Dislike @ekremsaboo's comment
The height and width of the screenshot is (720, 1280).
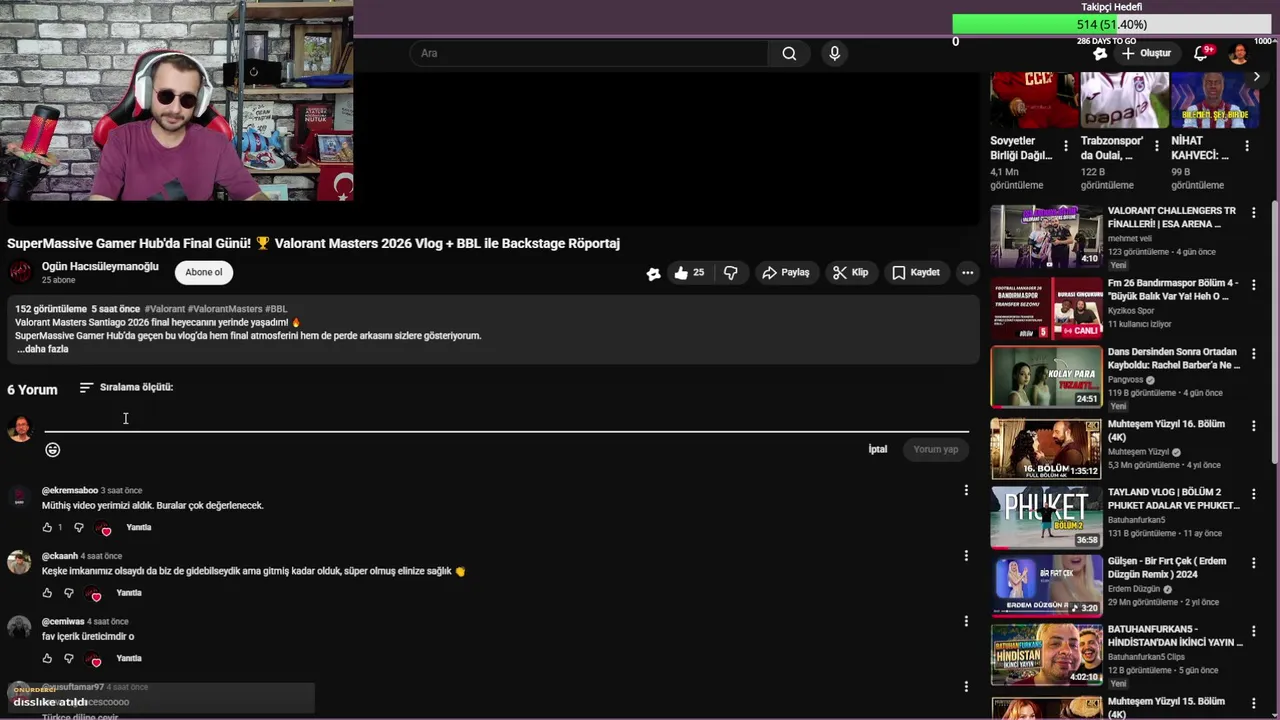coord(79,527)
